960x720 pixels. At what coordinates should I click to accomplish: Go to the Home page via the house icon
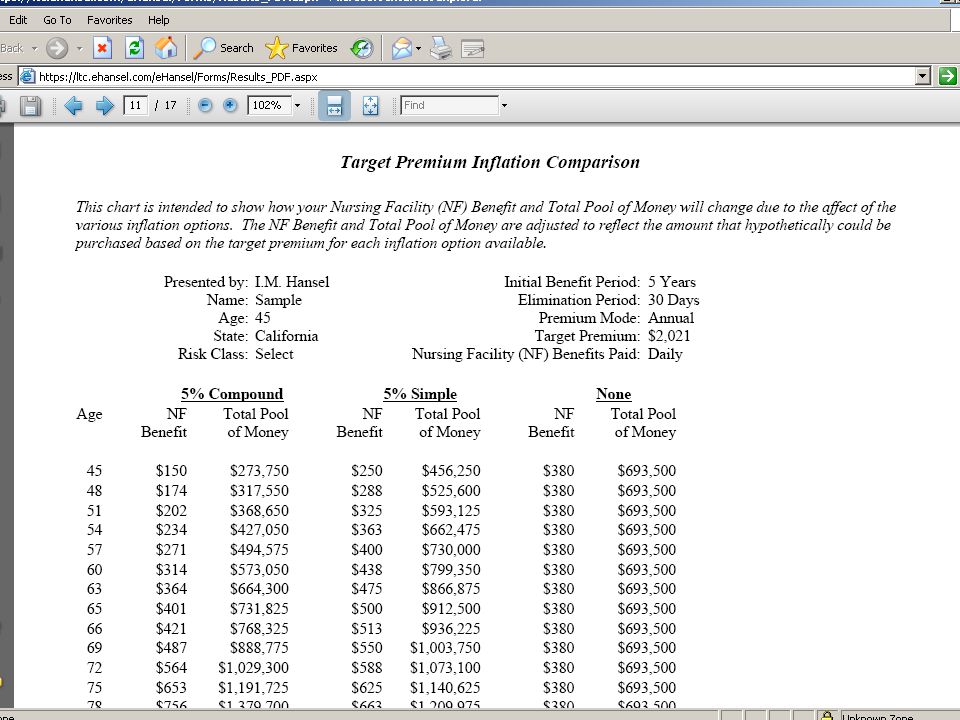click(x=166, y=48)
